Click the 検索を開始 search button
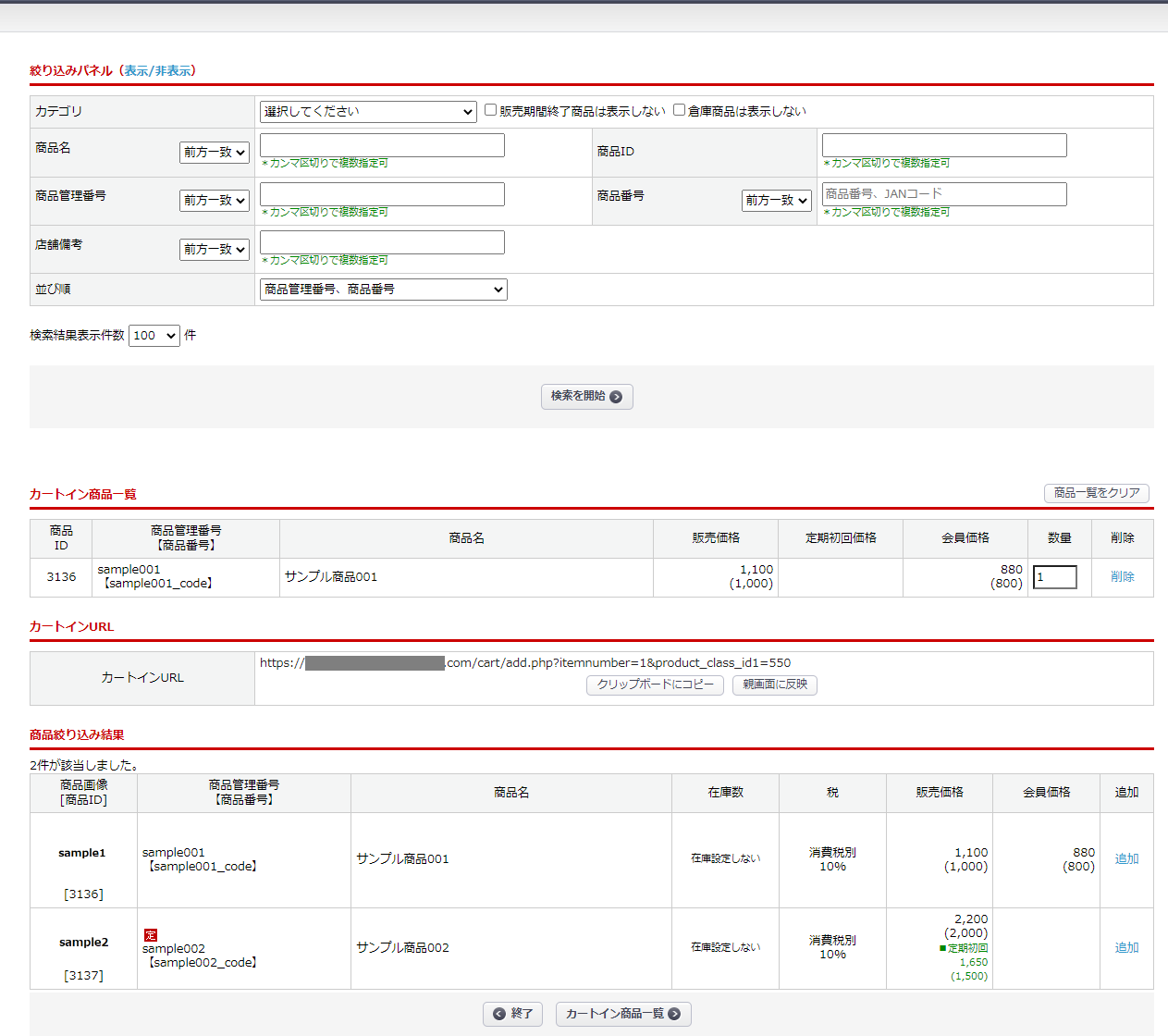 [x=586, y=396]
